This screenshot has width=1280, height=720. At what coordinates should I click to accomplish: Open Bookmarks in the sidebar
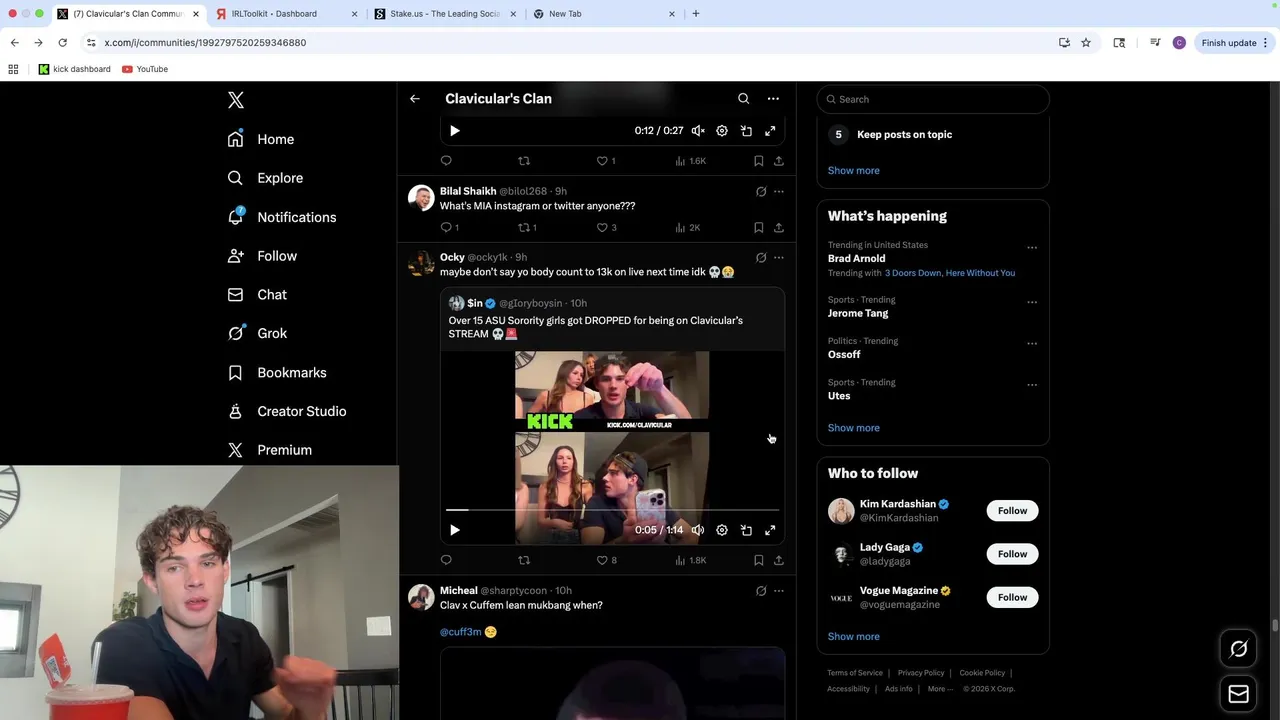(x=277, y=372)
